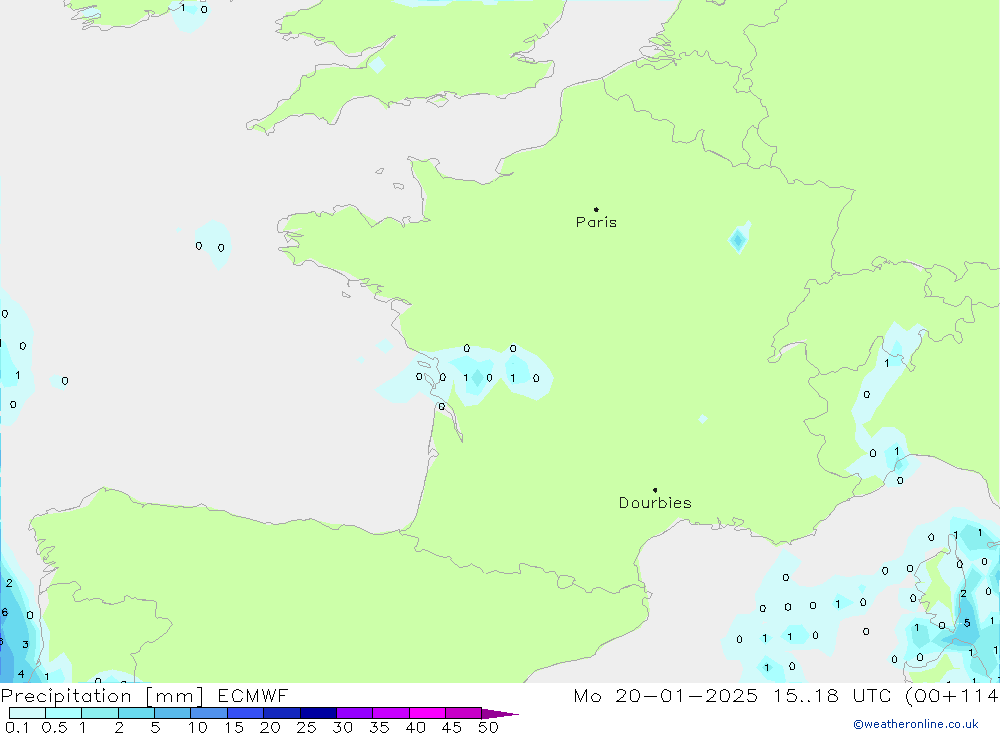Click the rain patch off Brittany's west coast
The height and width of the screenshot is (733, 1000).
pyautogui.click(x=213, y=245)
